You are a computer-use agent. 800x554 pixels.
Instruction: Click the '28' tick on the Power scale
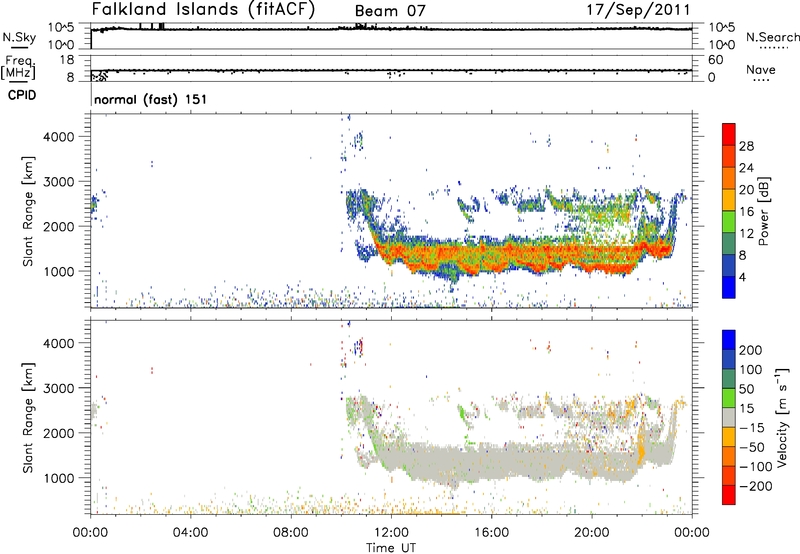(x=746, y=146)
